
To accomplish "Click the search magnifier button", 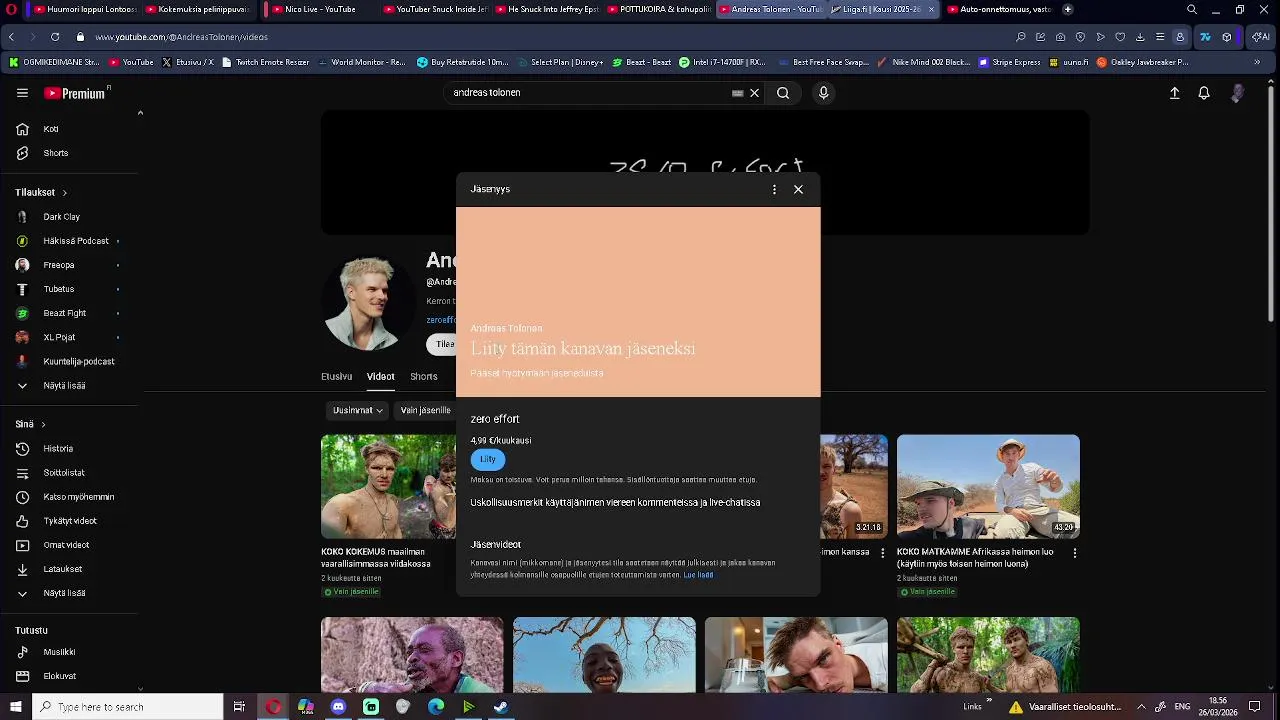I will 783,93.
